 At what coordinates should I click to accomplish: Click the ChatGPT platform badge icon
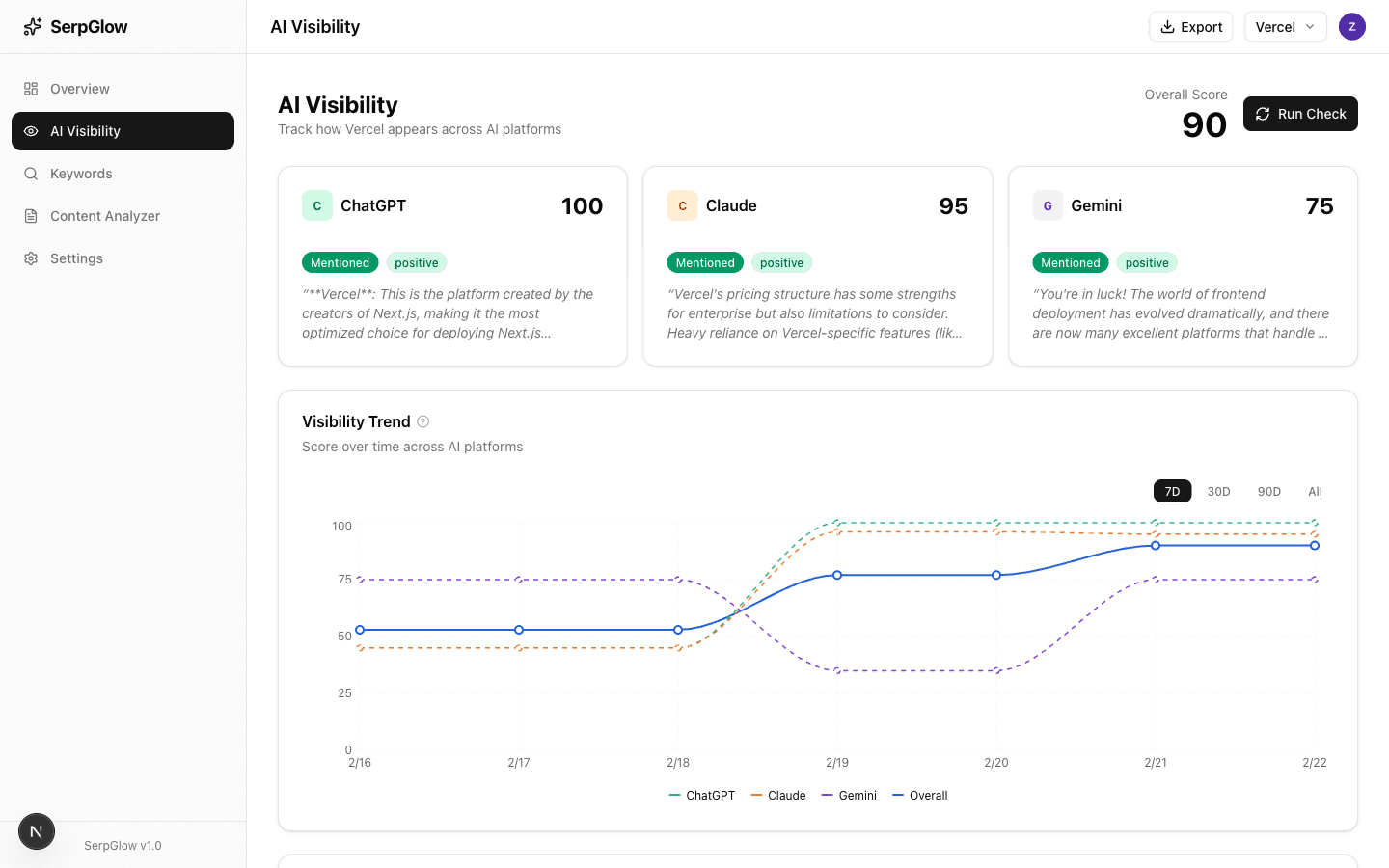click(317, 205)
